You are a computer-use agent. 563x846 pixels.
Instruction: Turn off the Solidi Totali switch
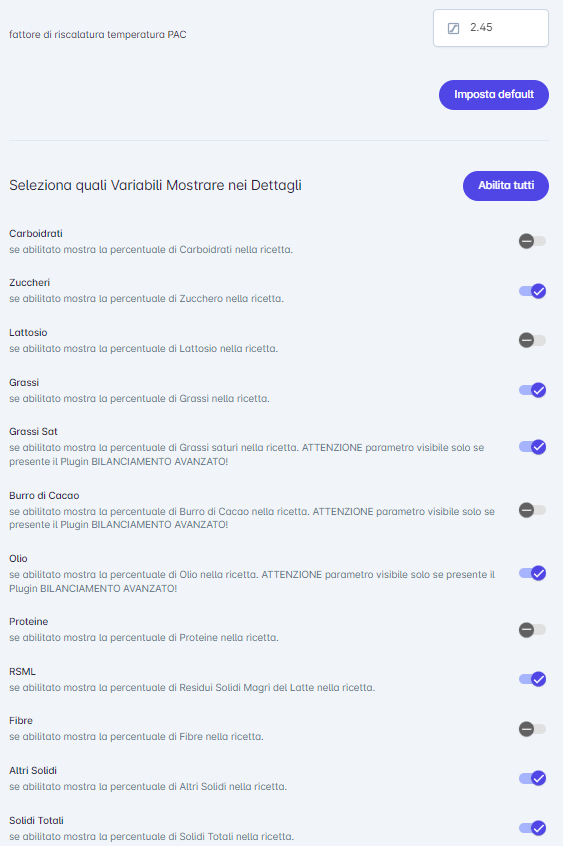532,828
